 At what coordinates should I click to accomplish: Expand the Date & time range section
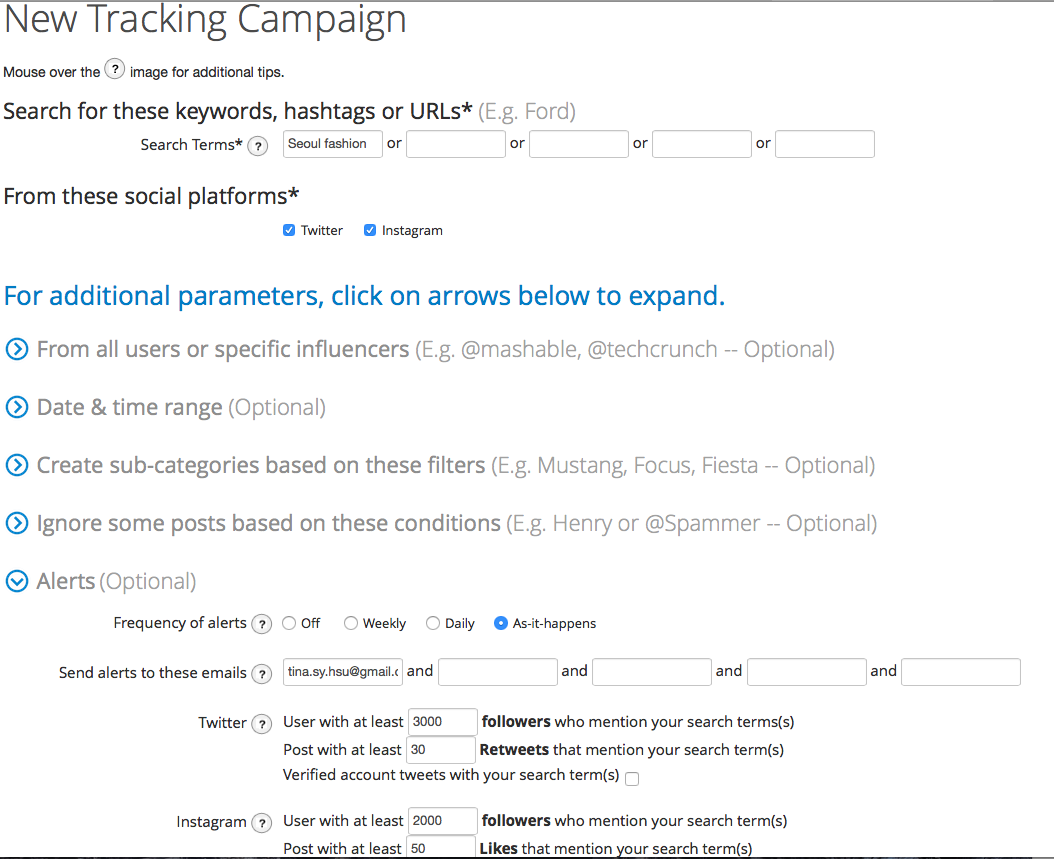pos(17,407)
